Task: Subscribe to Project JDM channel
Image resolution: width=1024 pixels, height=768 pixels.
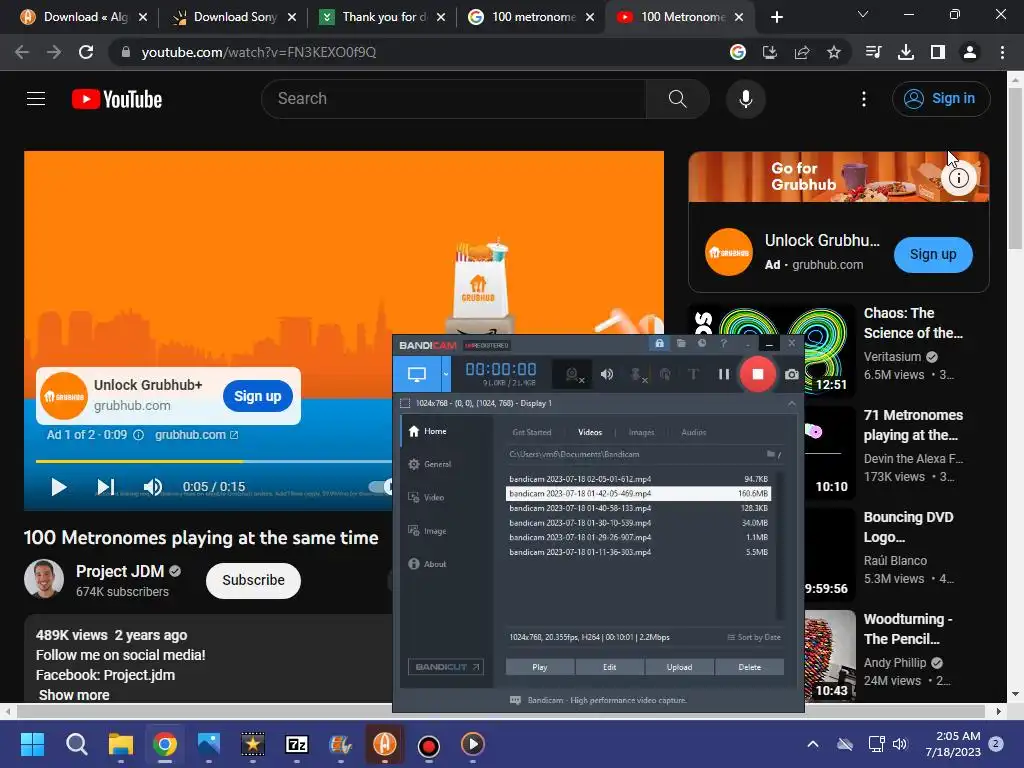Action: (253, 581)
